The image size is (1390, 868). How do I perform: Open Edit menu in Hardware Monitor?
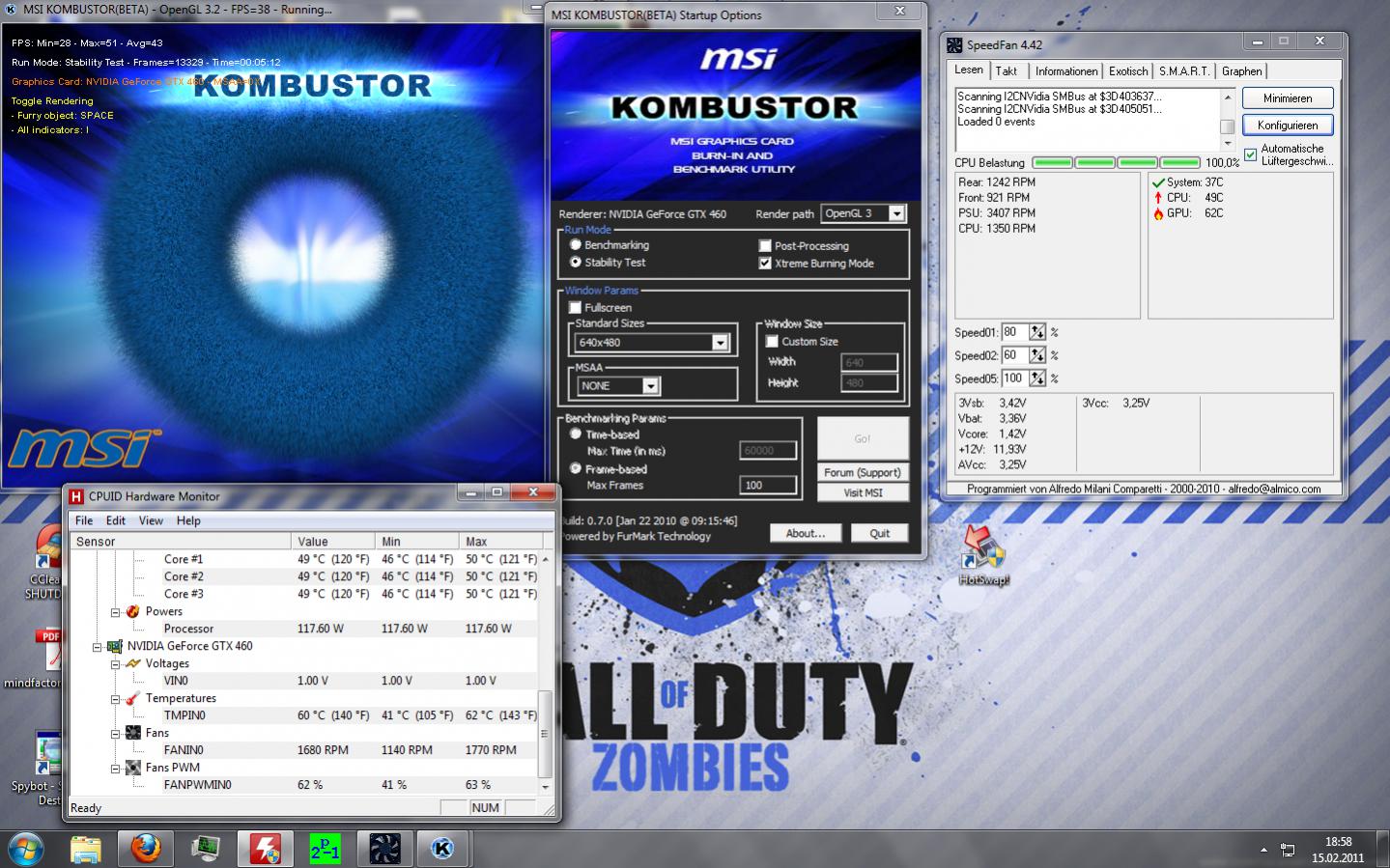coord(116,520)
